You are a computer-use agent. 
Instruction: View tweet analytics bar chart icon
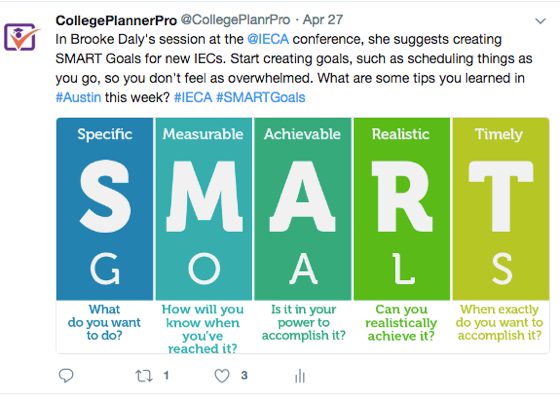coord(300,376)
